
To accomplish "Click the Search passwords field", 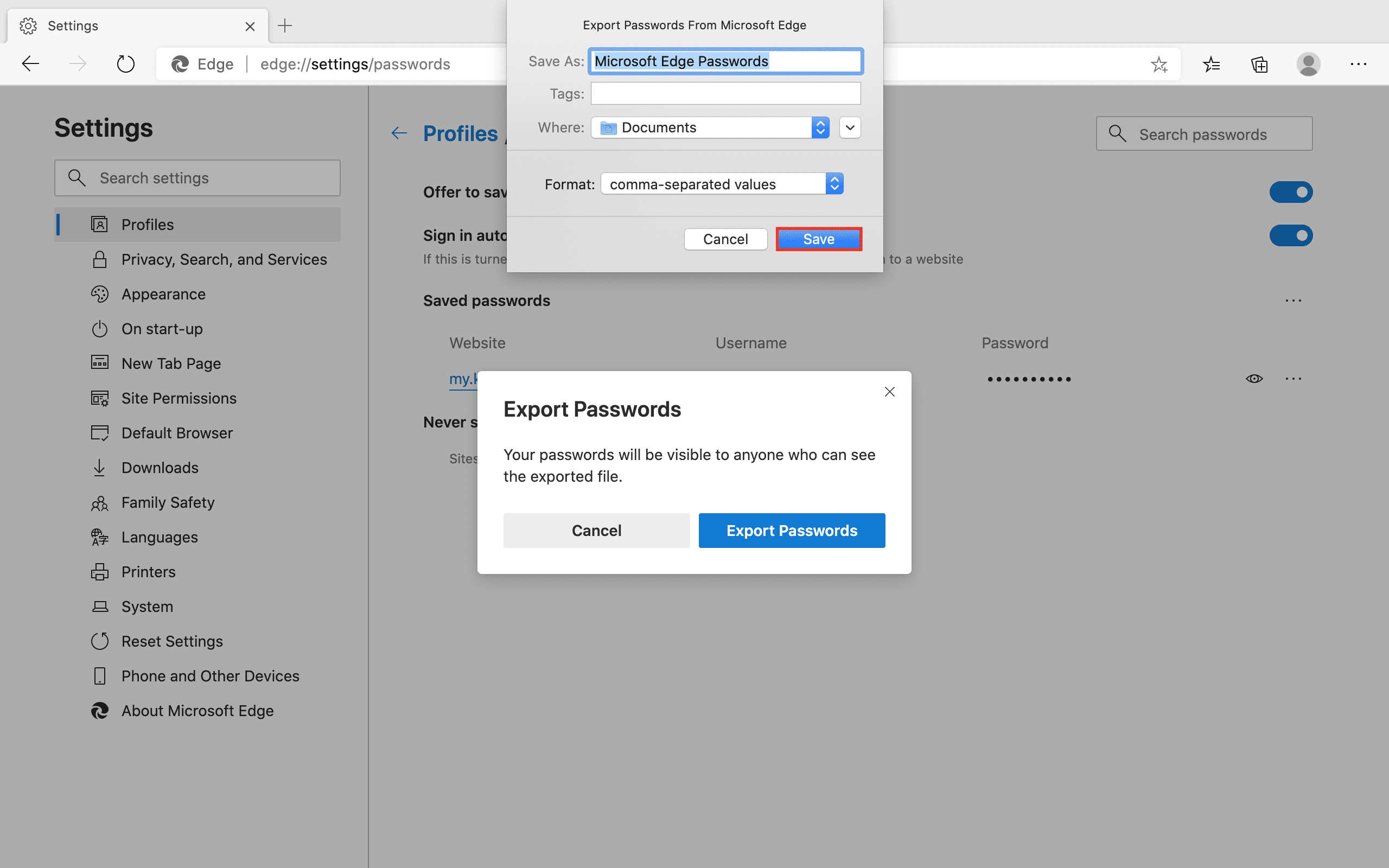I will point(1203,134).
